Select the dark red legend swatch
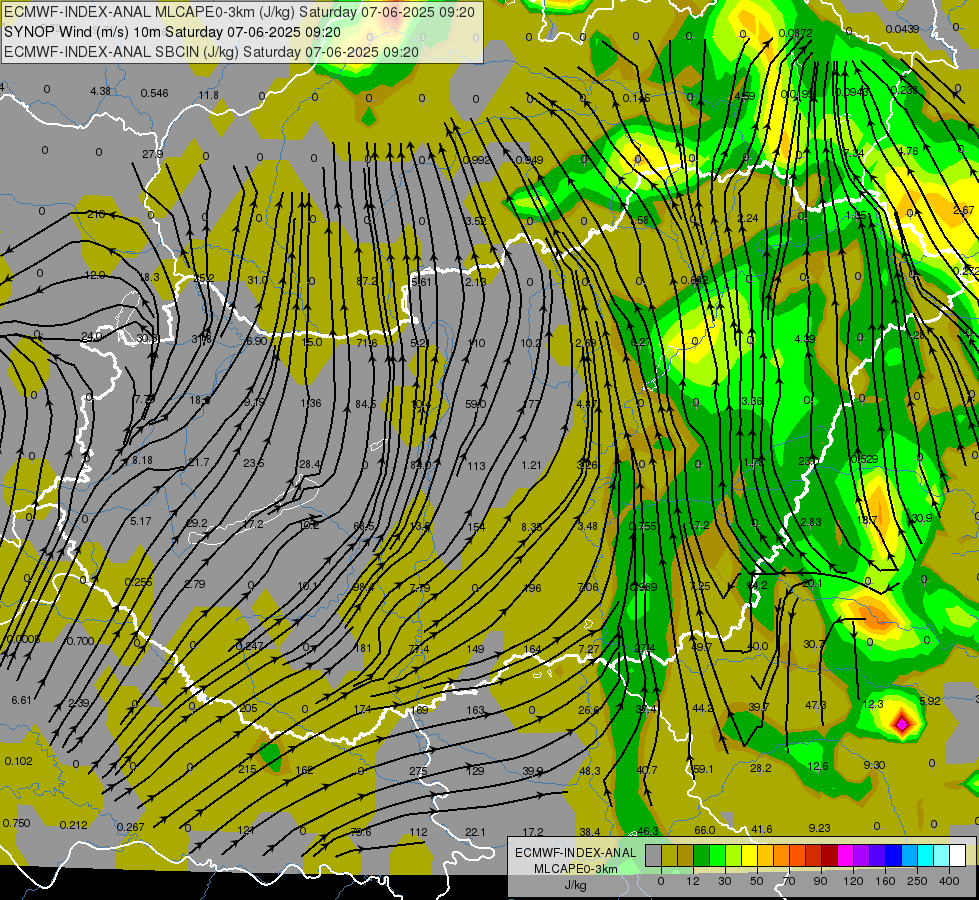 [829, 856]
